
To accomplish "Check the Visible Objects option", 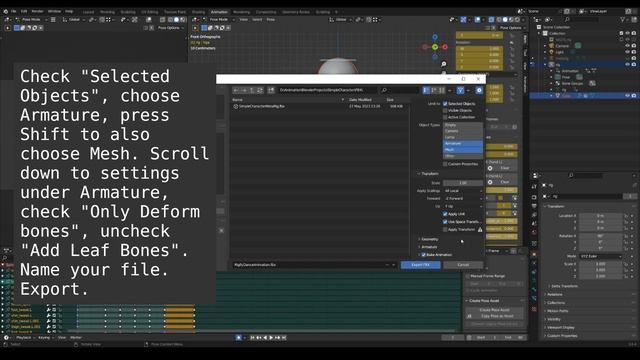I will 445,110.
